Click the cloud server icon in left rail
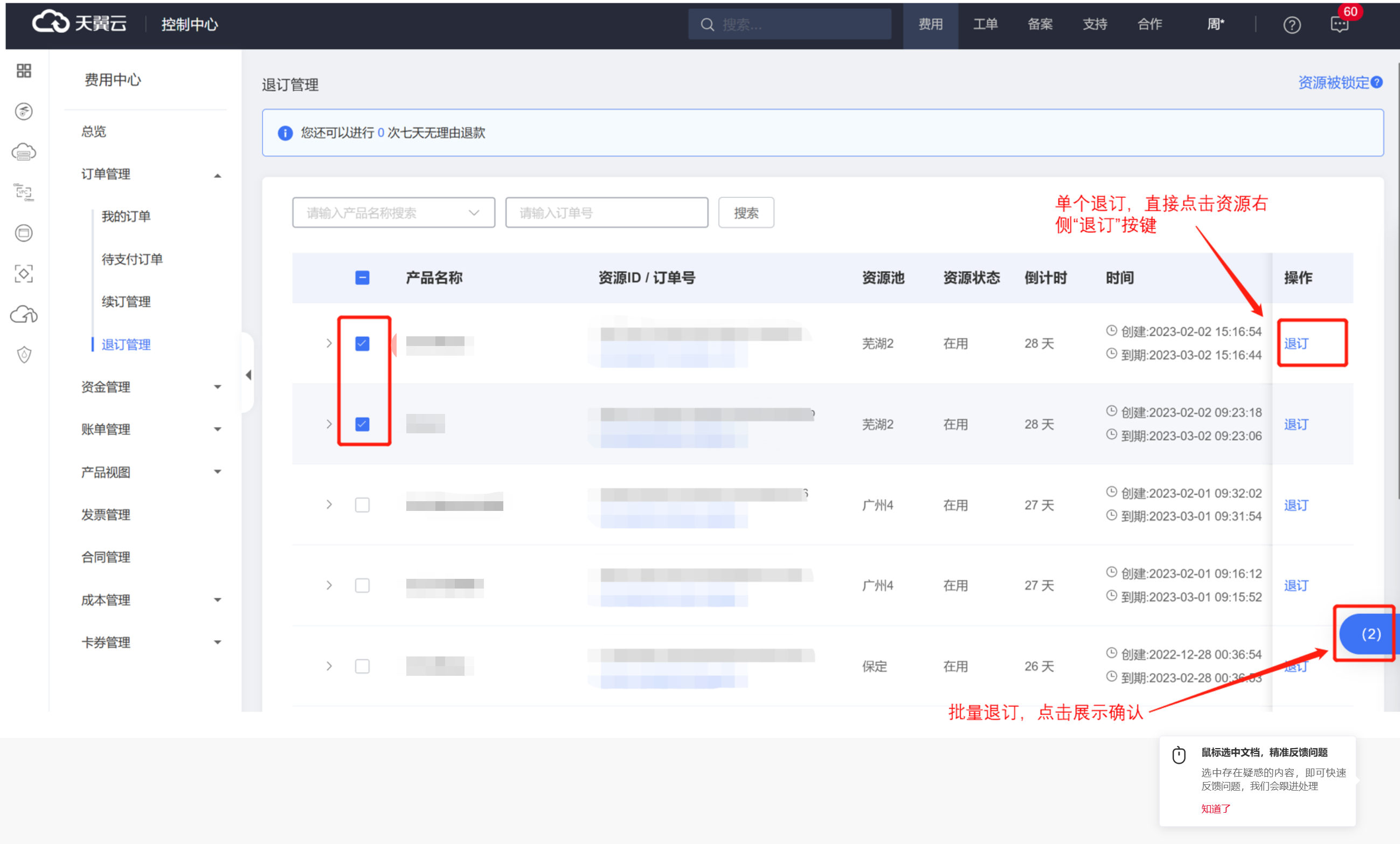 click(x=24, y=152)
